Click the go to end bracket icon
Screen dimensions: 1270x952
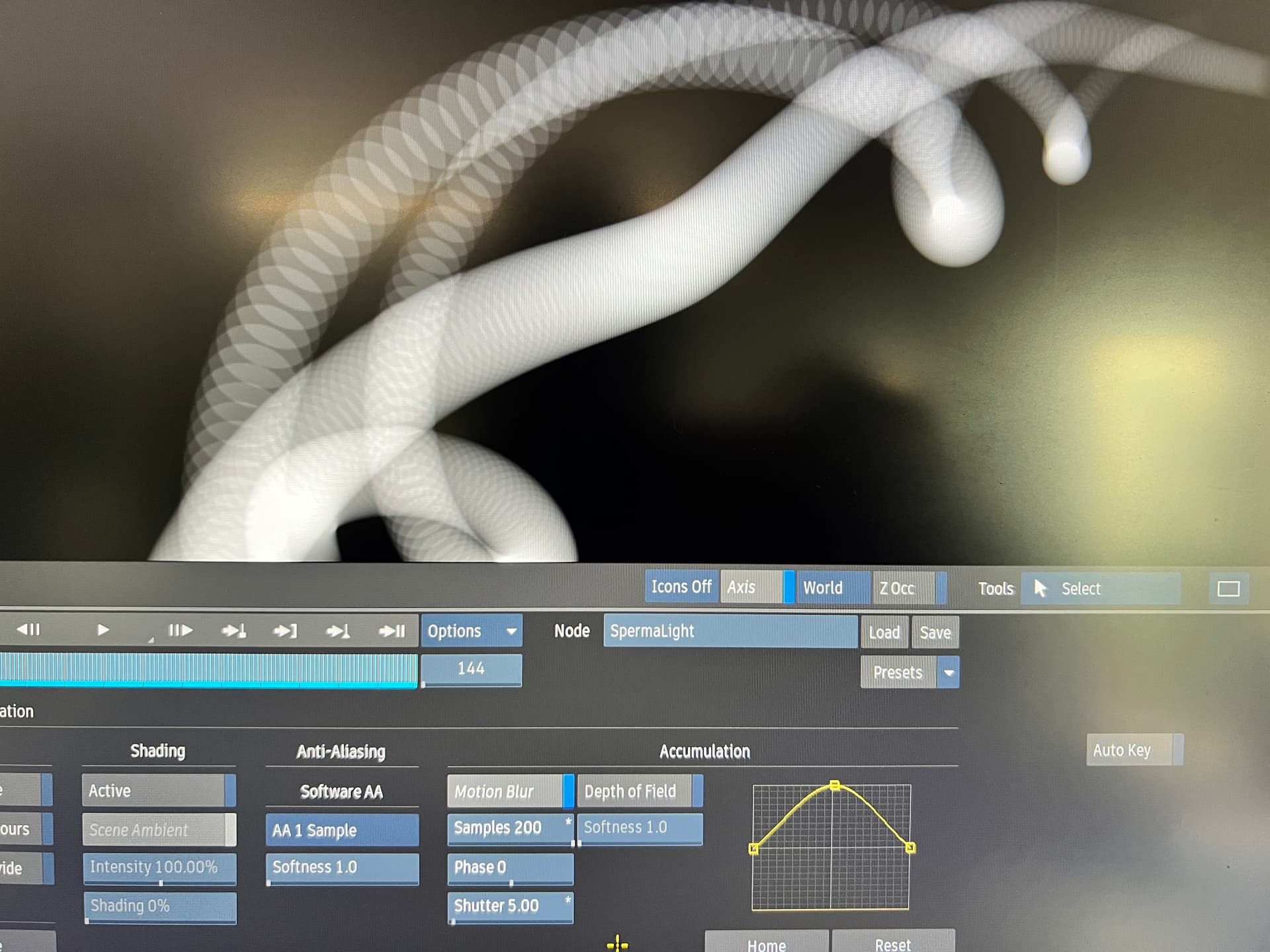pyautogui.click(x=285, y=631)
